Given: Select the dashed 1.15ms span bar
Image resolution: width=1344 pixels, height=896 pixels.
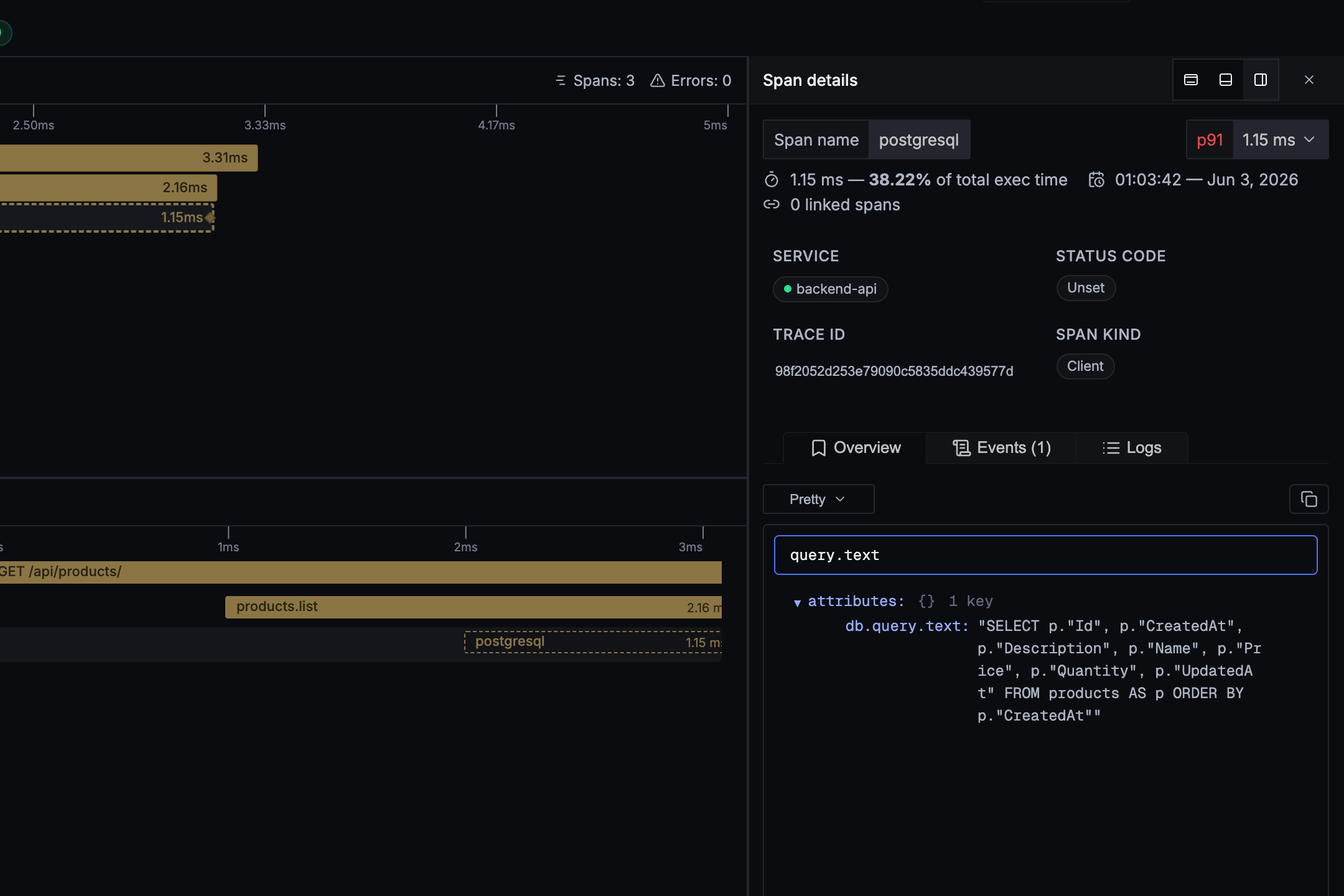Looking at the screenshot, I should (x=107, y=218).
